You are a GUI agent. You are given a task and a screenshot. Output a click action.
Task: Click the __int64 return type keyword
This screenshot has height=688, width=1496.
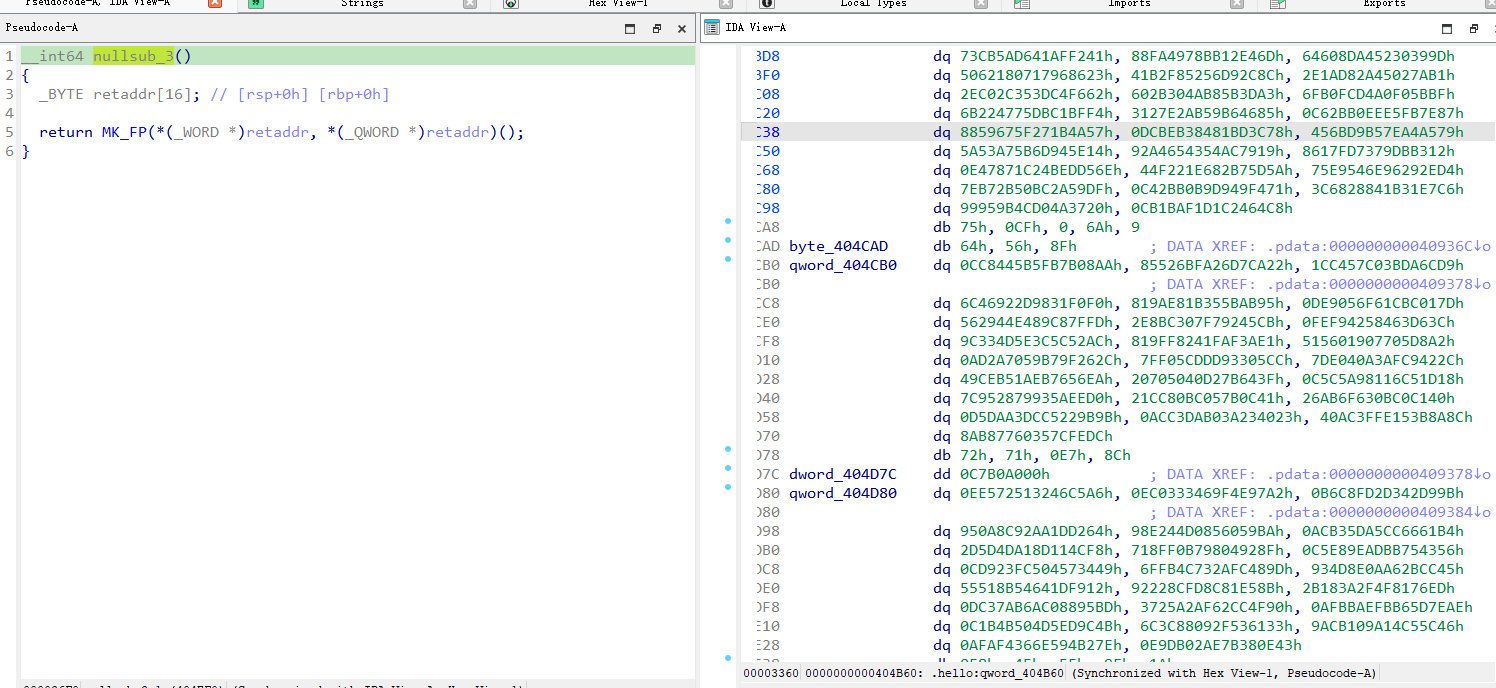coord(53,56)
